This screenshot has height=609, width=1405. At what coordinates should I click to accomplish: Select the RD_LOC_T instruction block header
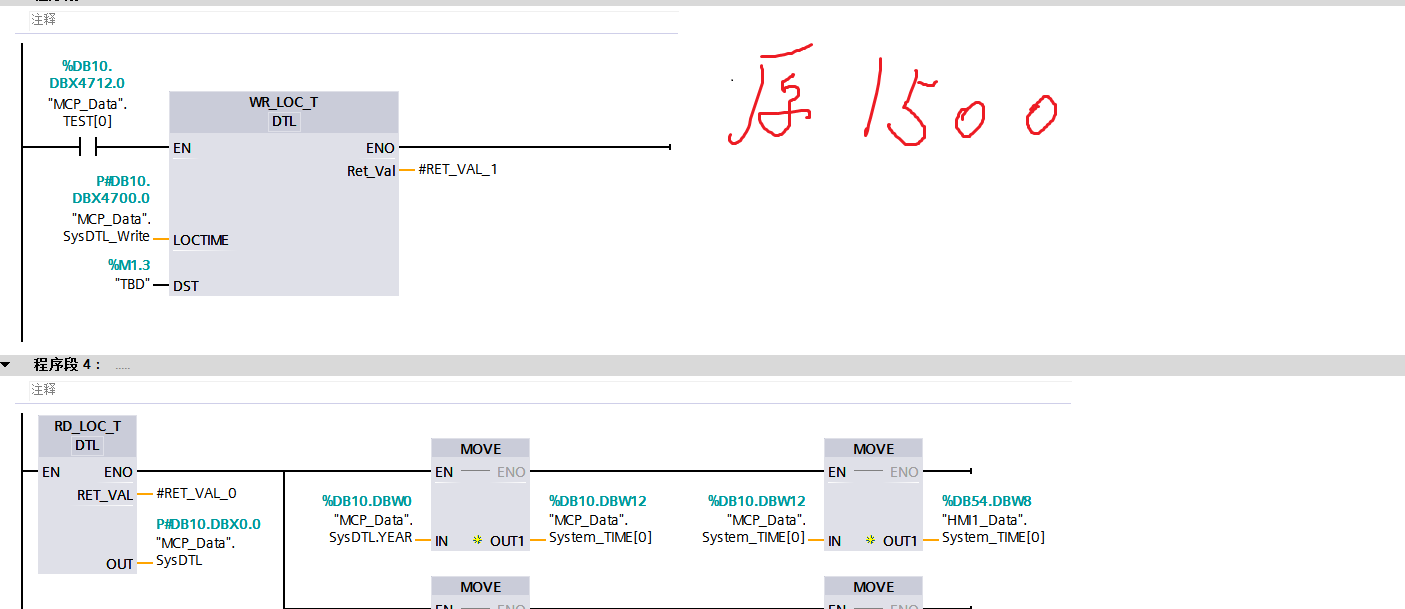[x=87, y=426]
